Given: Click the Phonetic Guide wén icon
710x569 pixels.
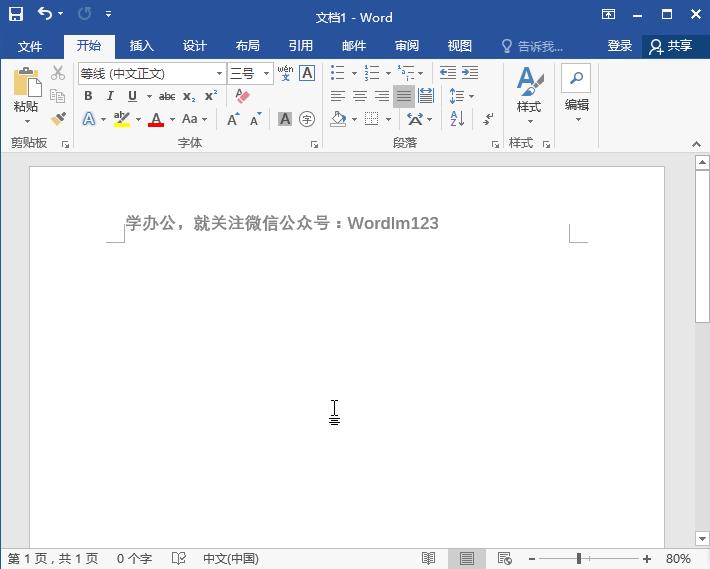Looking at the screenshot, I should pyautogui.click(x=285, y=73).
